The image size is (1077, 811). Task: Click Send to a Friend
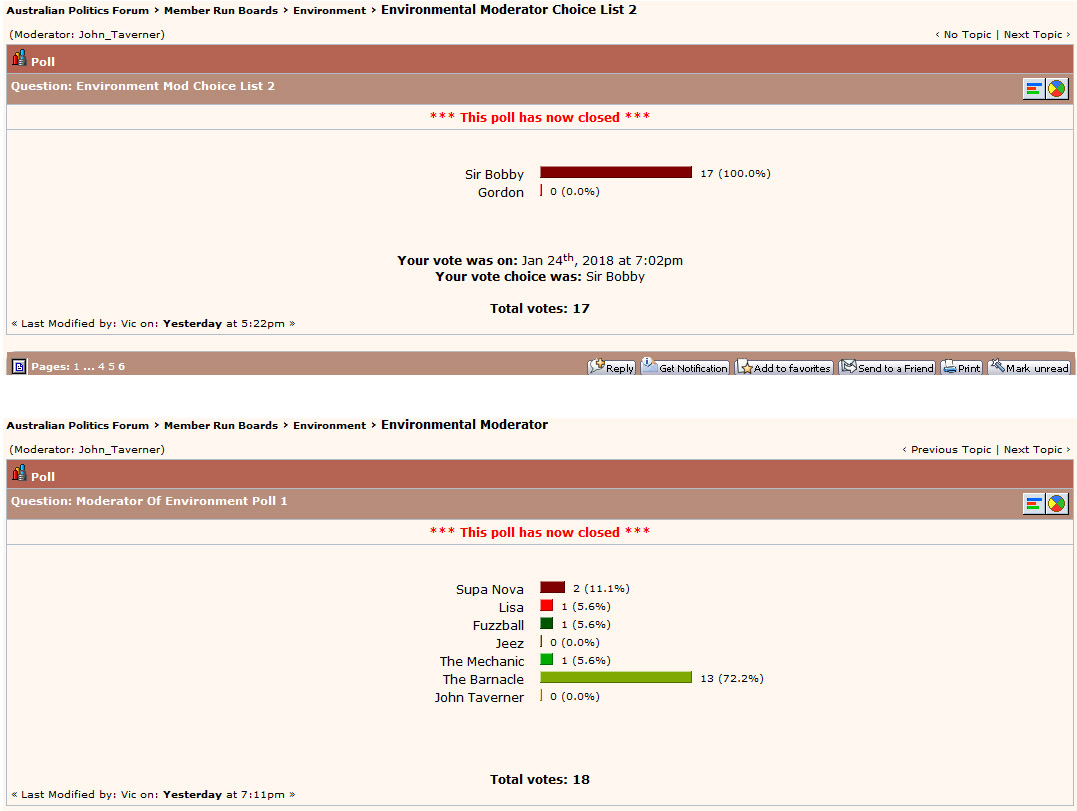click(887, 367)
